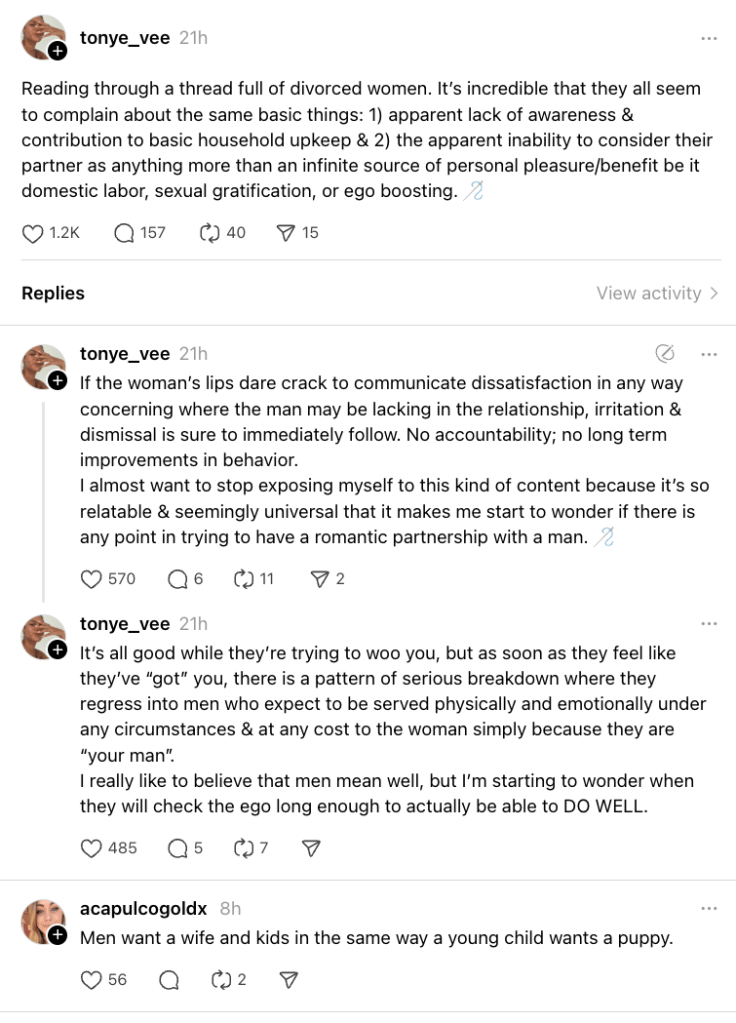Image resolution: width=736 pixels, height=1023 pixels.
Task: Share the main post with 15 shares
Action: [x=286, y=233]
